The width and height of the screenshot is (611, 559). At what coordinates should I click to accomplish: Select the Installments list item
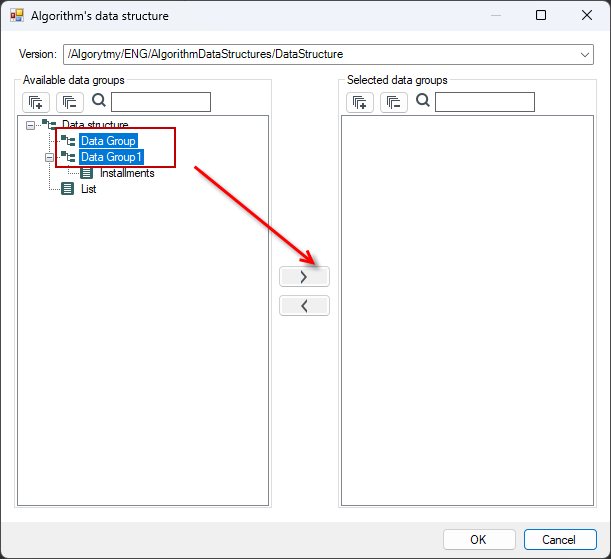[x=127, y=173]
